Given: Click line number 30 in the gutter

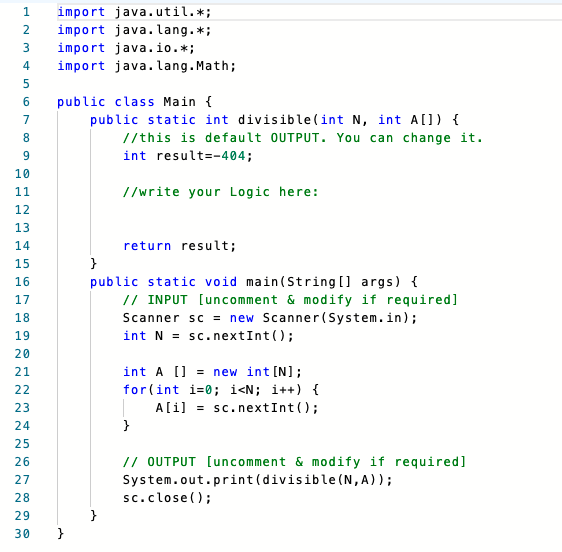Looking at the screenshot, I should pyautogui.click(x=22, y=534).
